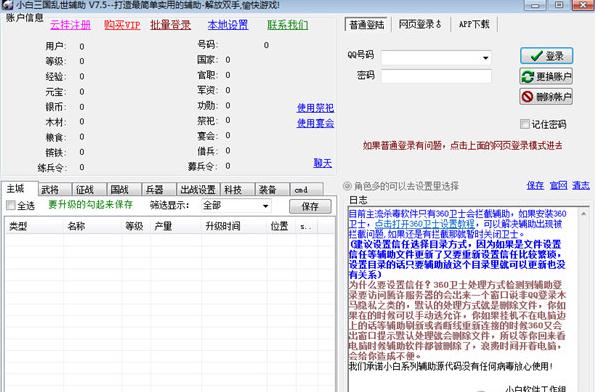
Task: Open the 聊天 link
Action: coord(323,163)
